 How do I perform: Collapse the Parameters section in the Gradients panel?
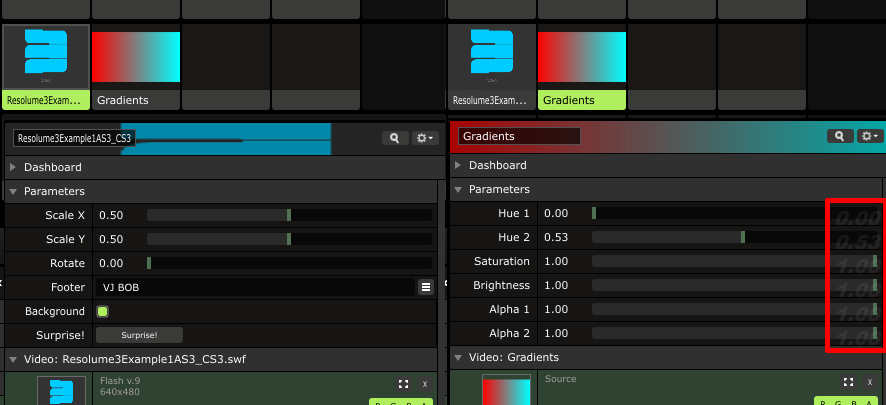tap(459, 190)
